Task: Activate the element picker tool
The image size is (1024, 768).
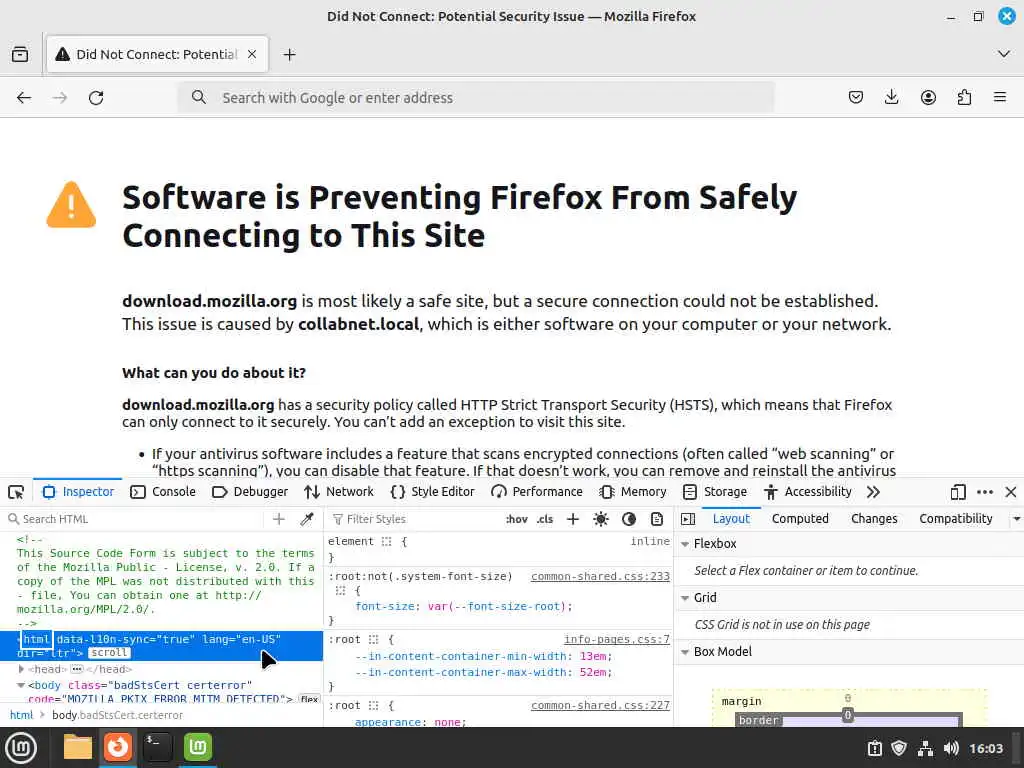Action: (x=16, y=492)
